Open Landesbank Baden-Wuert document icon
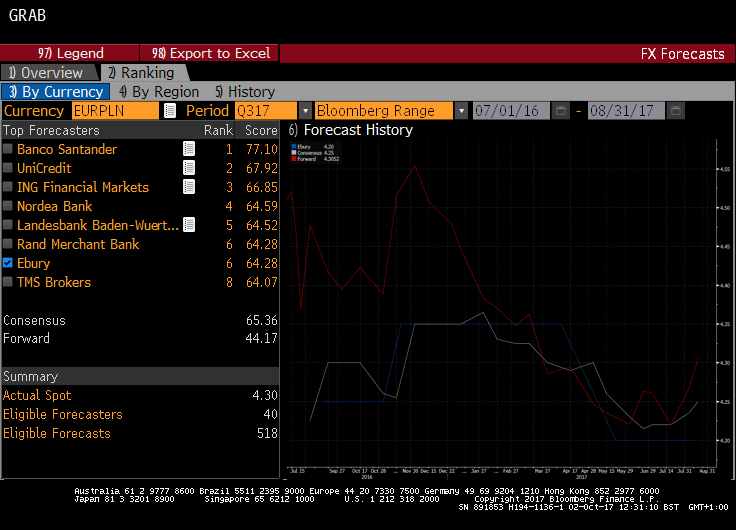Viewport: 736px width, 530px height. (189, 225)
